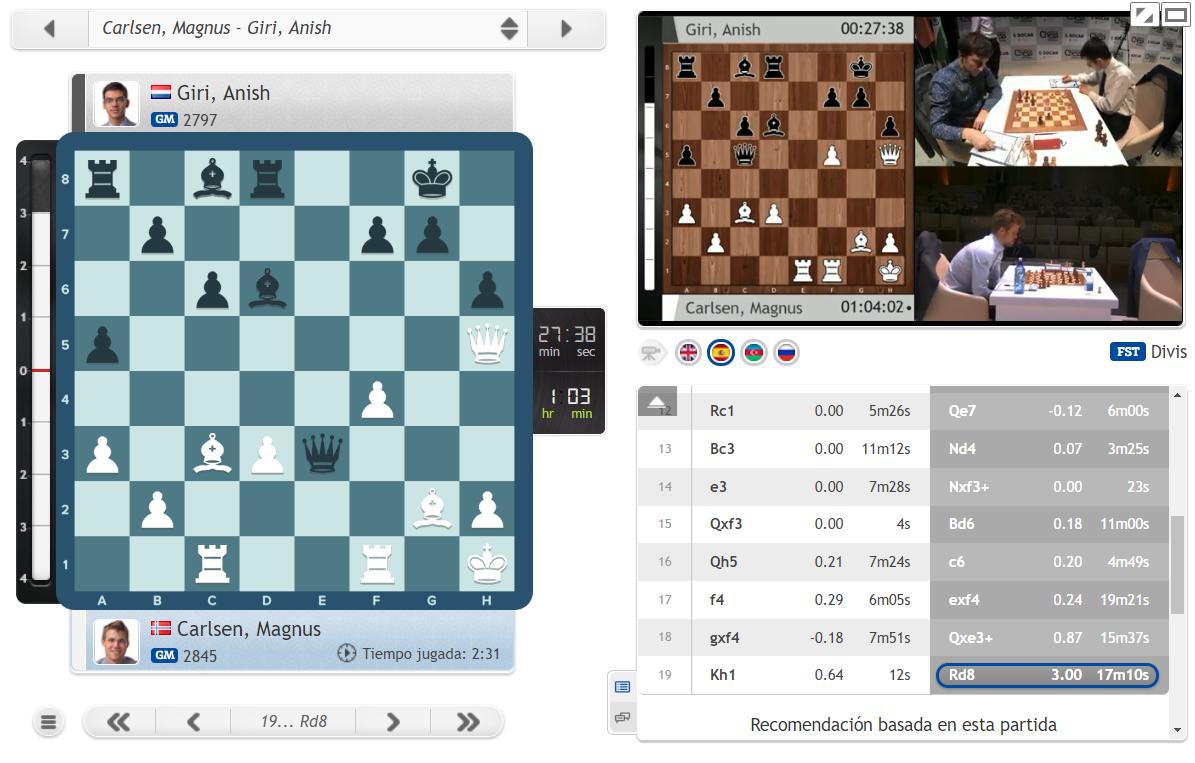The height and width of the screenshot is (763, 1195).
Task: Select the highlighted move Rd8
Action: pos(1047,675)
